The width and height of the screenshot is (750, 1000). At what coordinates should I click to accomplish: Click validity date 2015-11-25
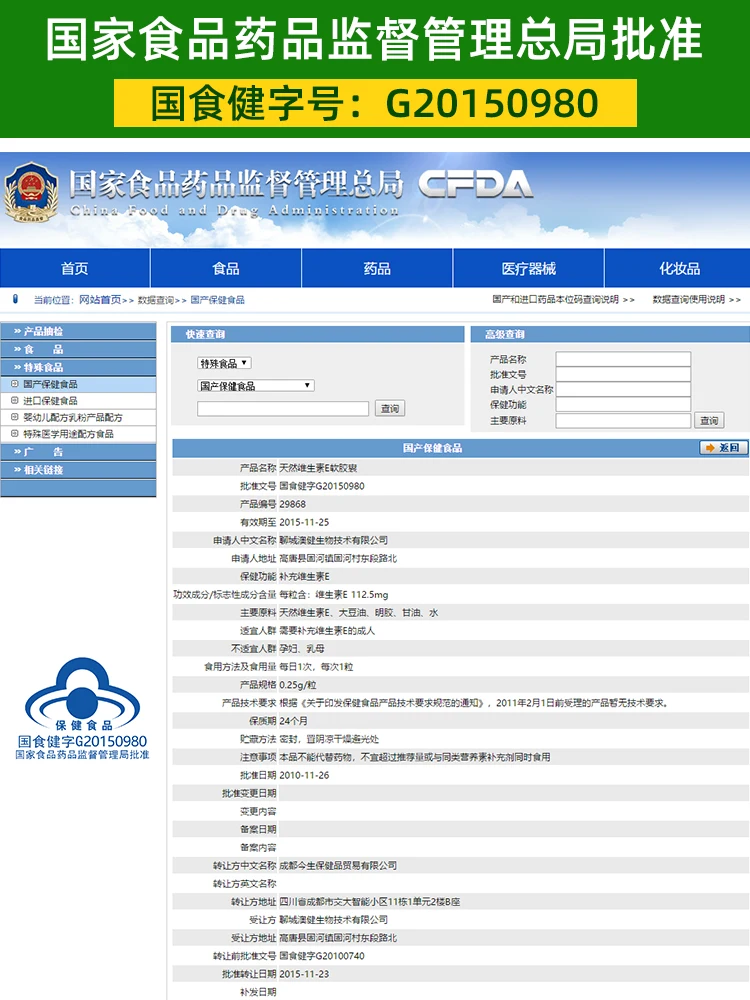tap(304, 522)
